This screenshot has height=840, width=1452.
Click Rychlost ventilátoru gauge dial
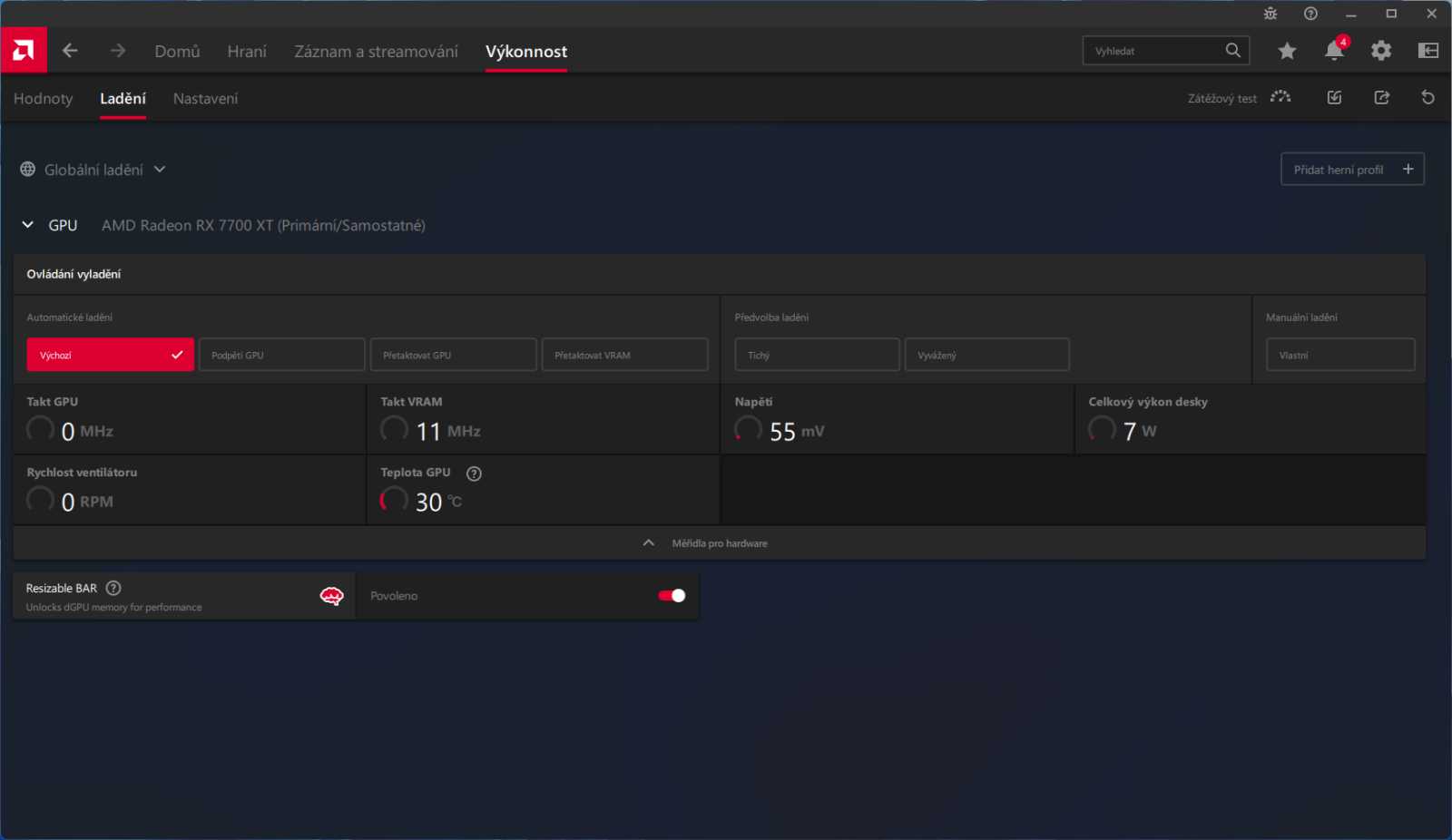tap(40, 499)
